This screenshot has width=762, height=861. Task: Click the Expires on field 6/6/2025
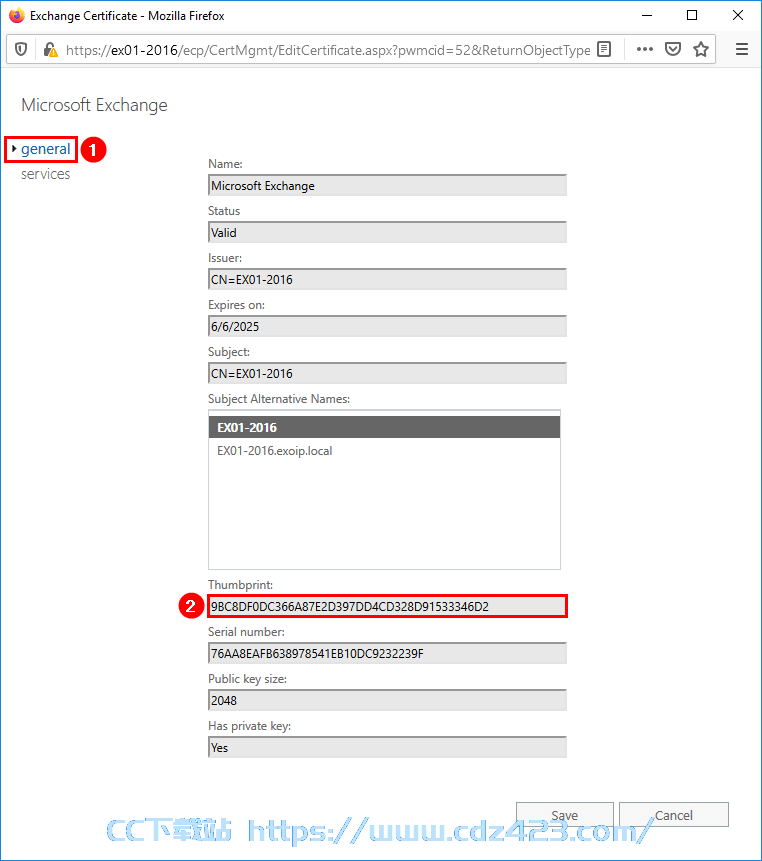387,327
